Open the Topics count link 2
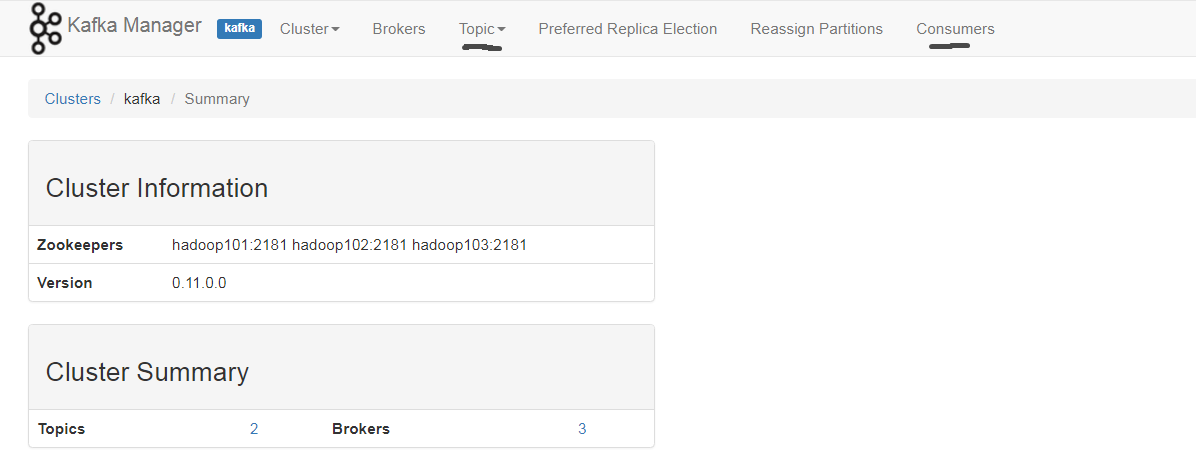The image size is (1196, 466). click(254, 429)
